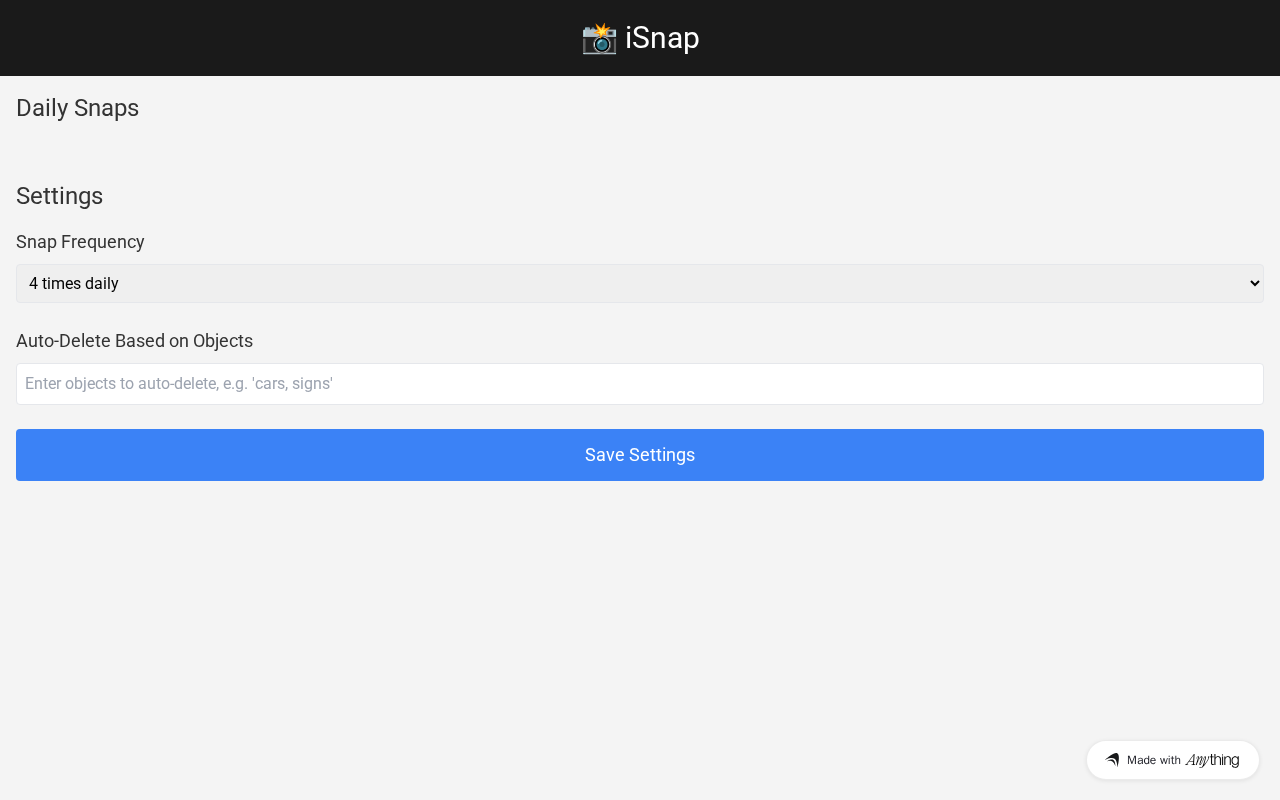Open the Snap Frequency dropdown

(x=640, y=283)
